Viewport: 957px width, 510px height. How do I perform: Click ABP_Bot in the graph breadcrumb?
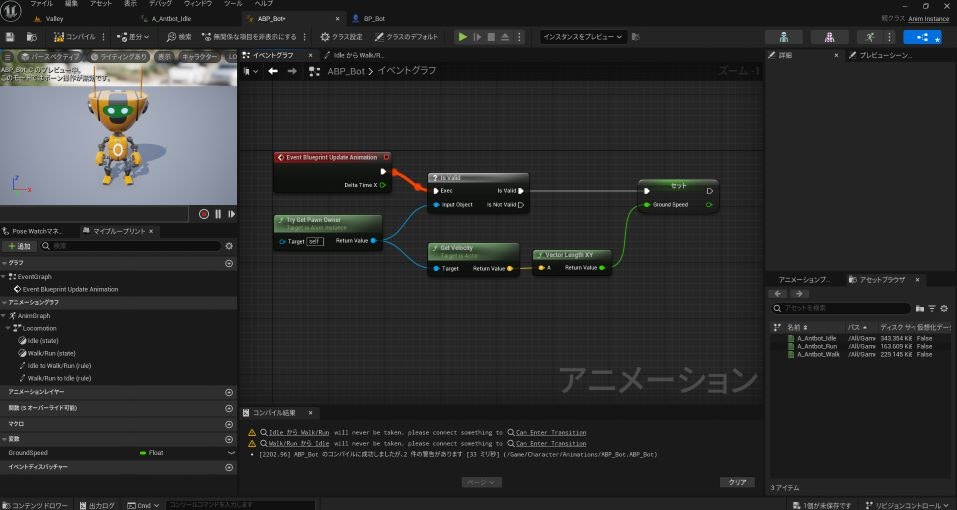[x=345, y=71]
